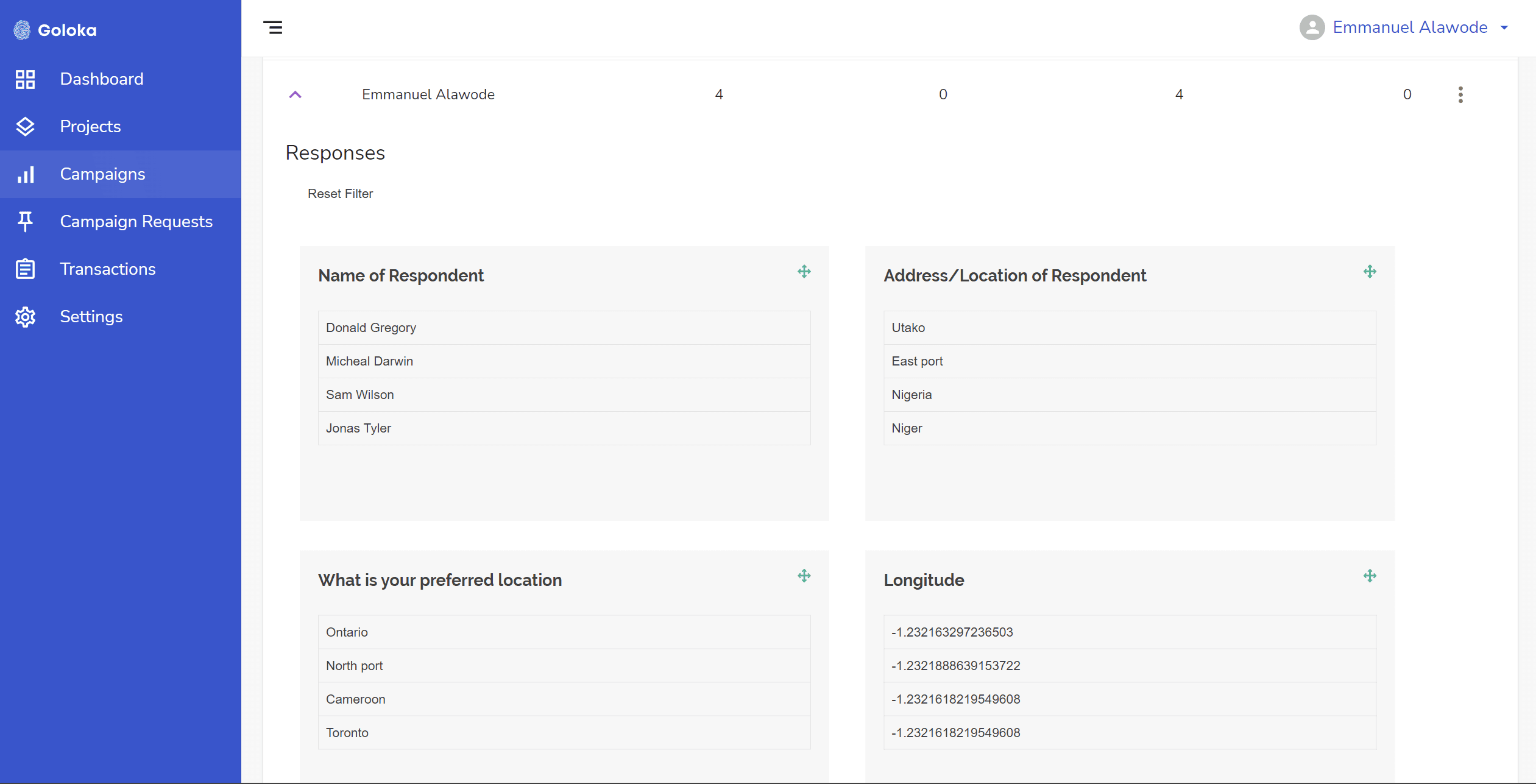
Task: Select the Campaigns sidebar link
Action: pos(102,174)
